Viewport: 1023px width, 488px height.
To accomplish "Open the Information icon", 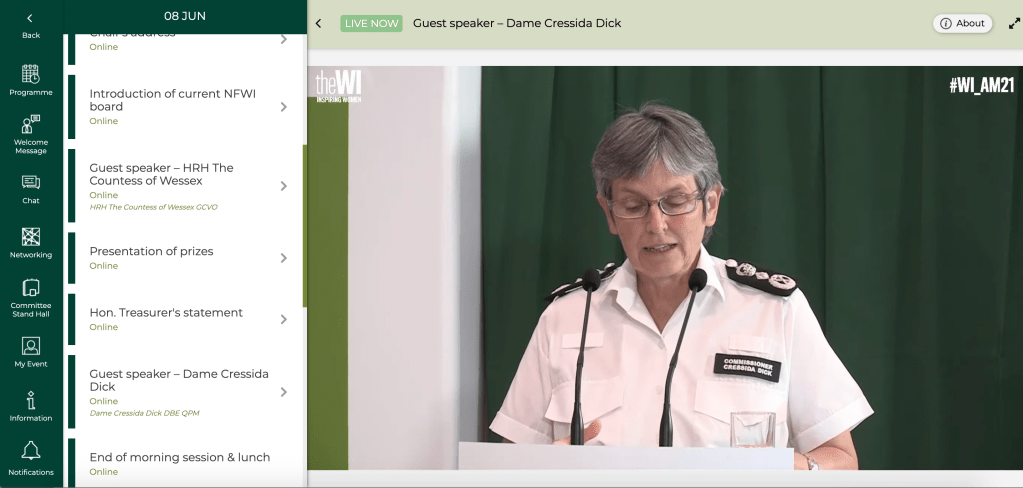I will pyautogui.click(x=31, y=400).
